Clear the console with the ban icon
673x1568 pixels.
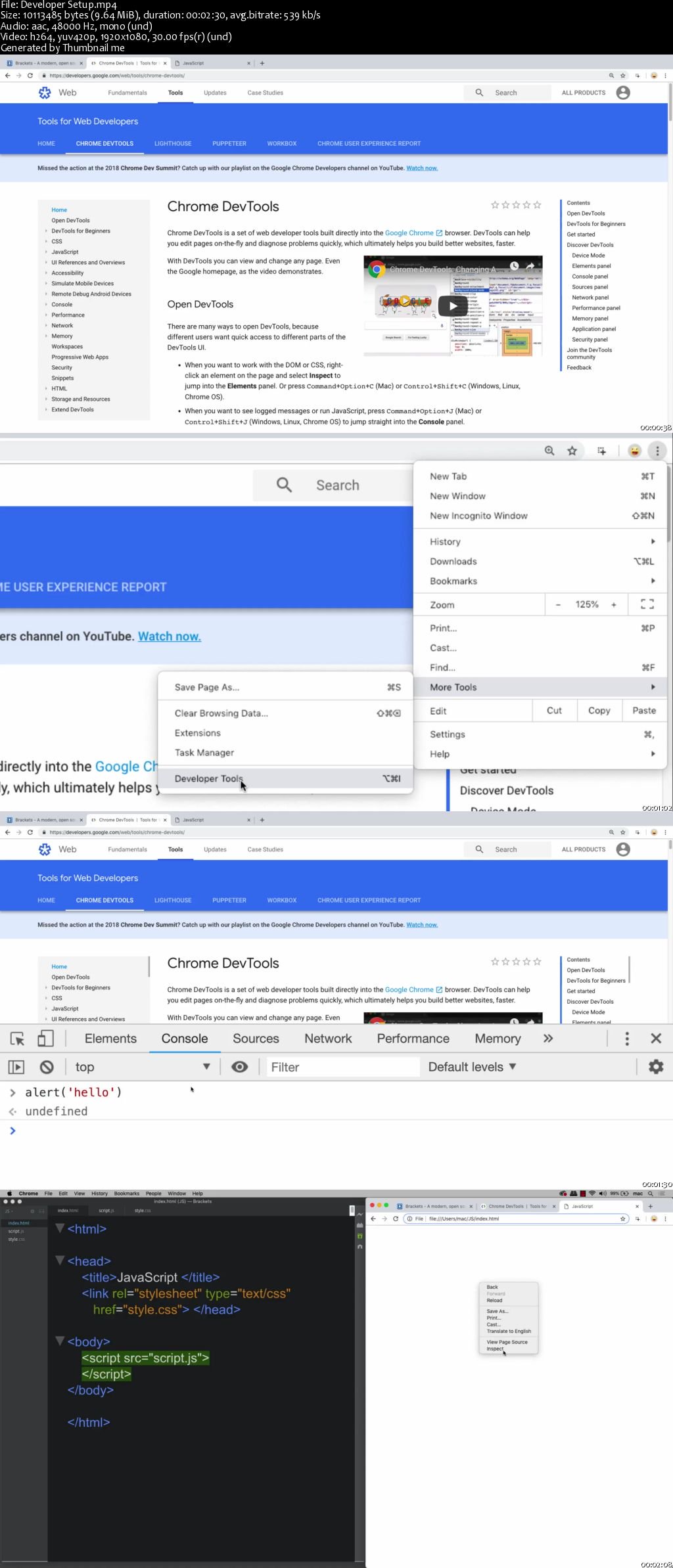tap(47, 1067)
